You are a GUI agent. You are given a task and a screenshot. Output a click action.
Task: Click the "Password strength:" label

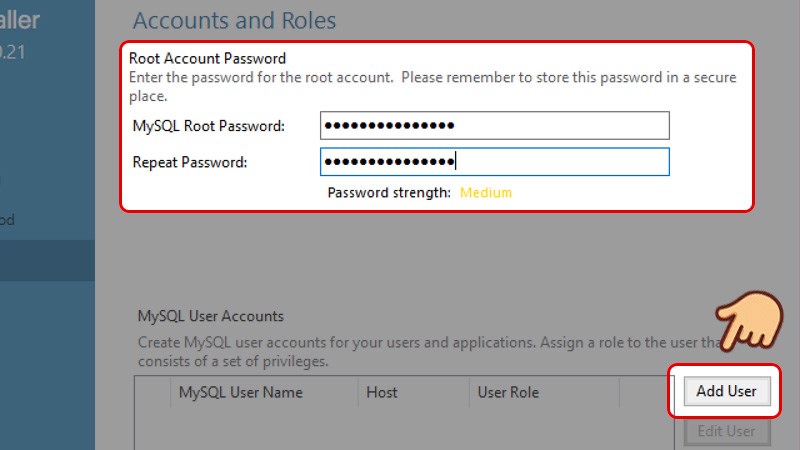tap(389, 192)
